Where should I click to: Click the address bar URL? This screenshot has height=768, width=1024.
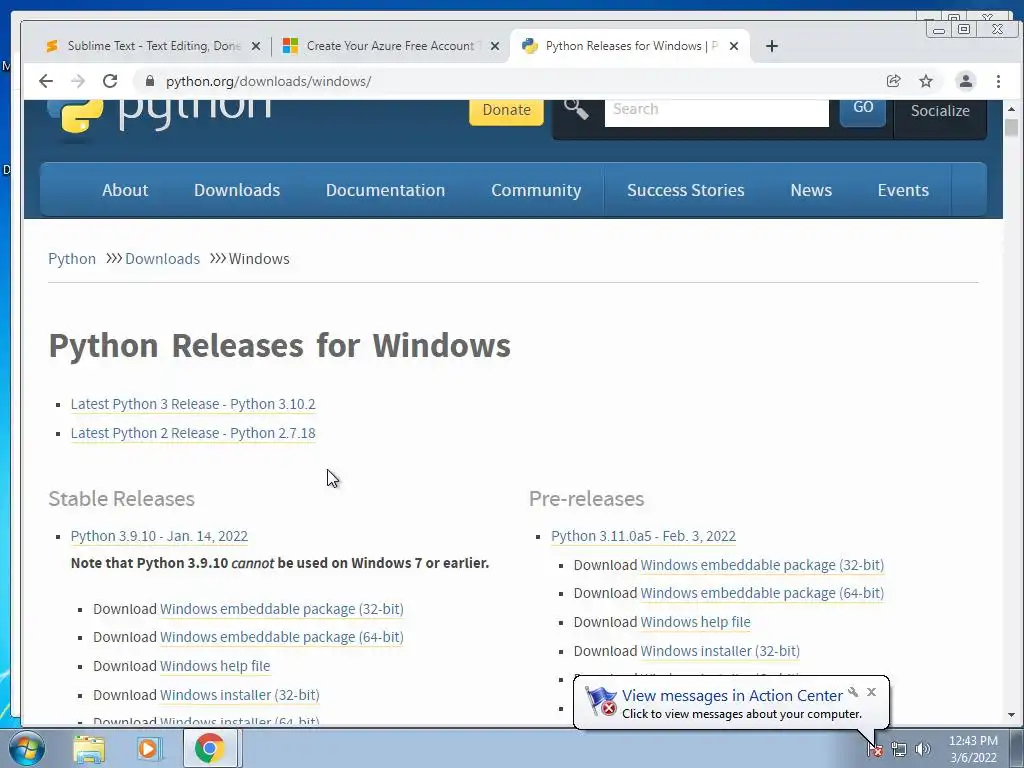268,81
